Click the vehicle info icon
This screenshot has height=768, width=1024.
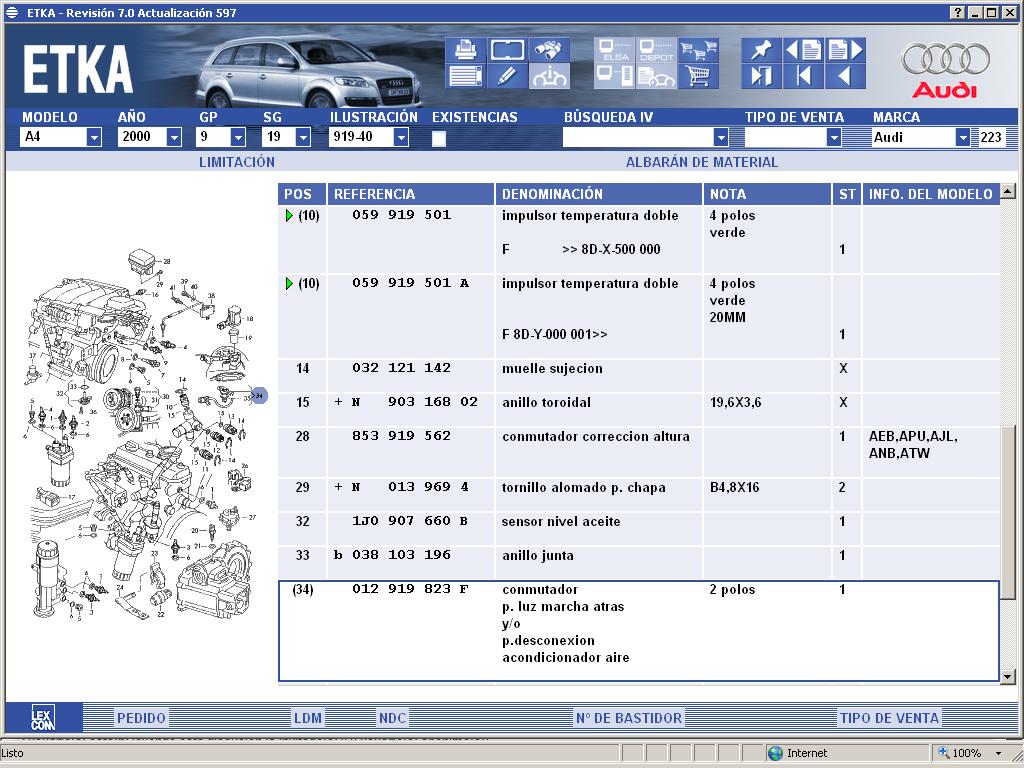pyautogui.click(x=549, y=76)
